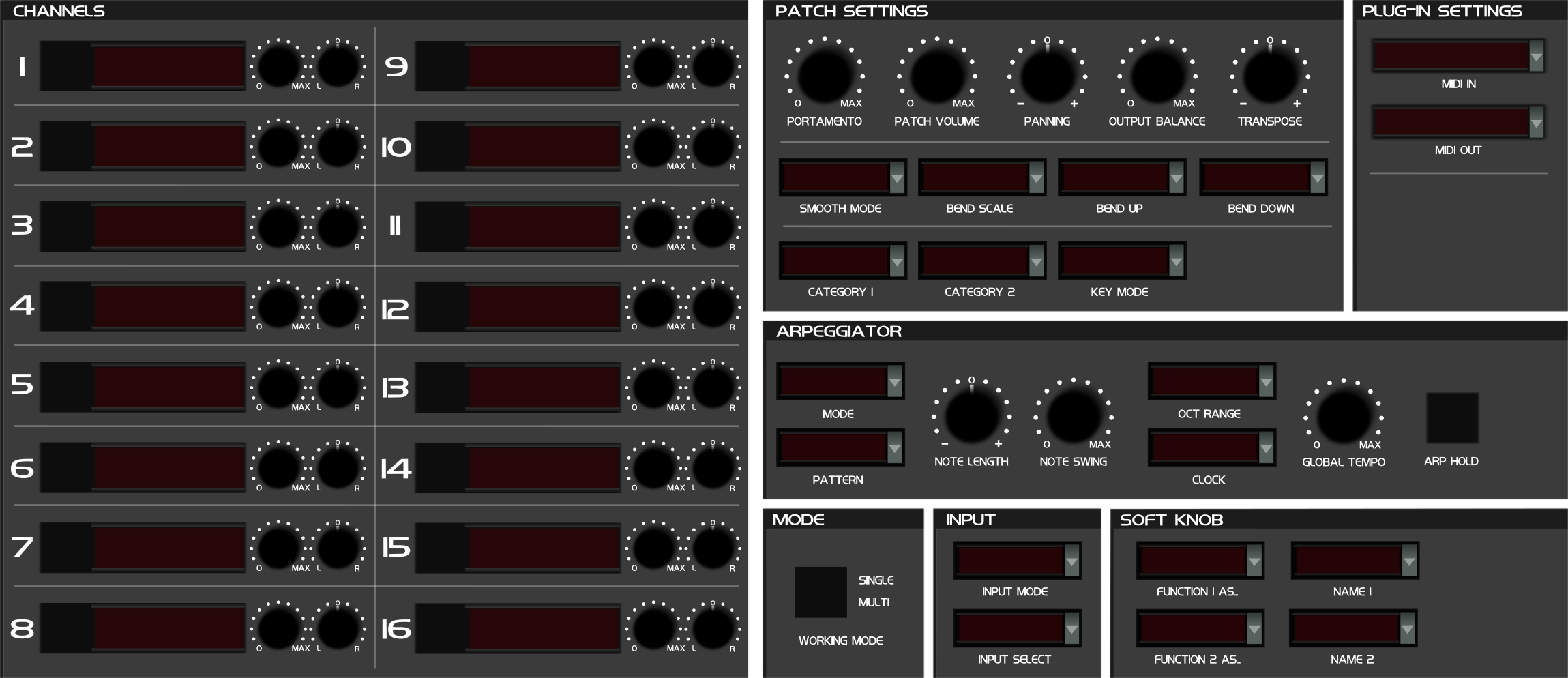1568x678 pixels.
Task: Open the arpeggiator Pattern dropdown
Action: pyautogui.click(x=840, y=448)
